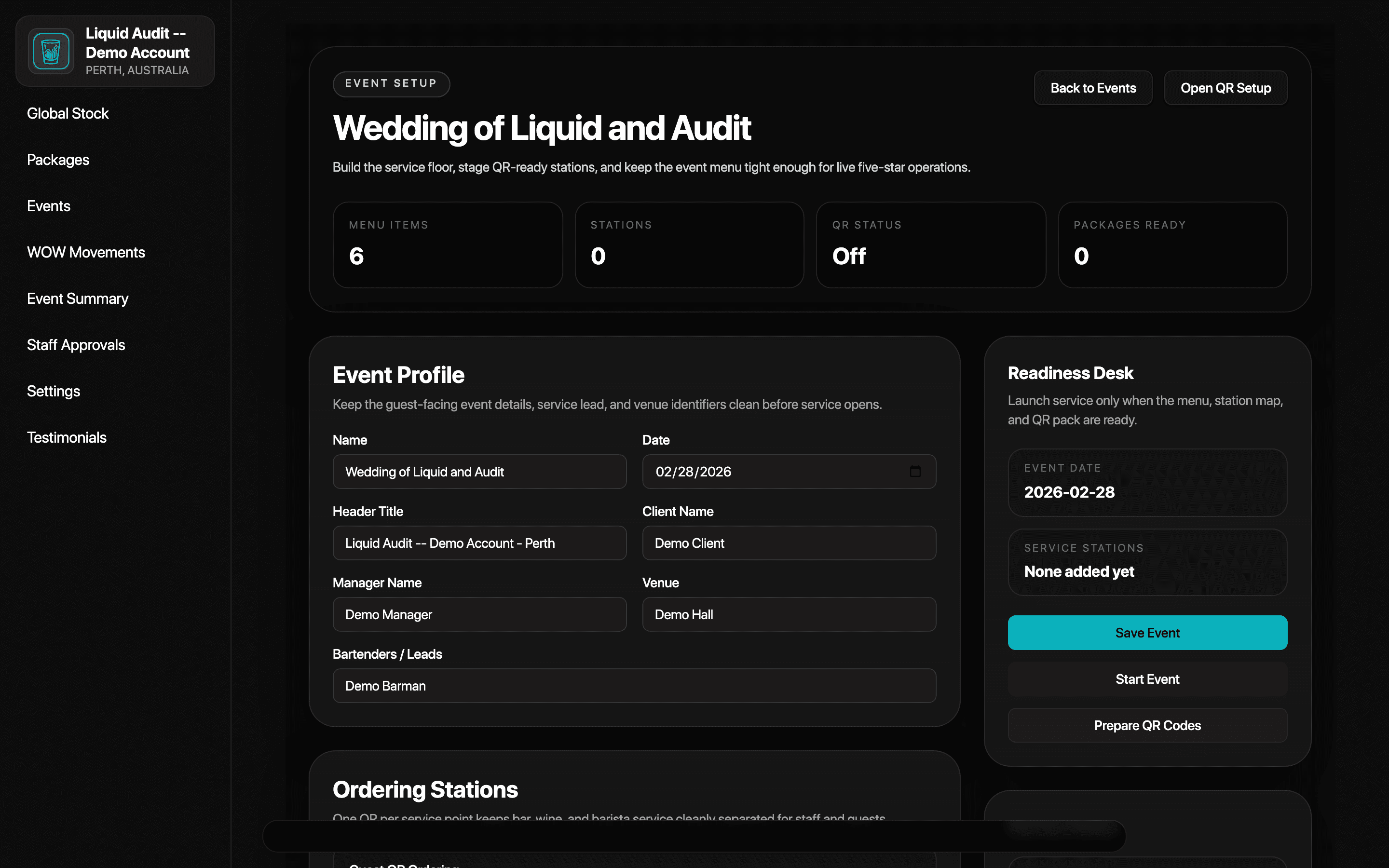View the Event Summary page
The height and width of the screenshot is (868, 1389).
click(x=78, y=298)
